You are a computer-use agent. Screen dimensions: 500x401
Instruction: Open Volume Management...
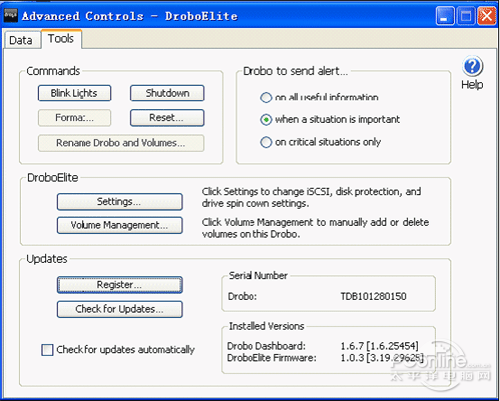120,225
